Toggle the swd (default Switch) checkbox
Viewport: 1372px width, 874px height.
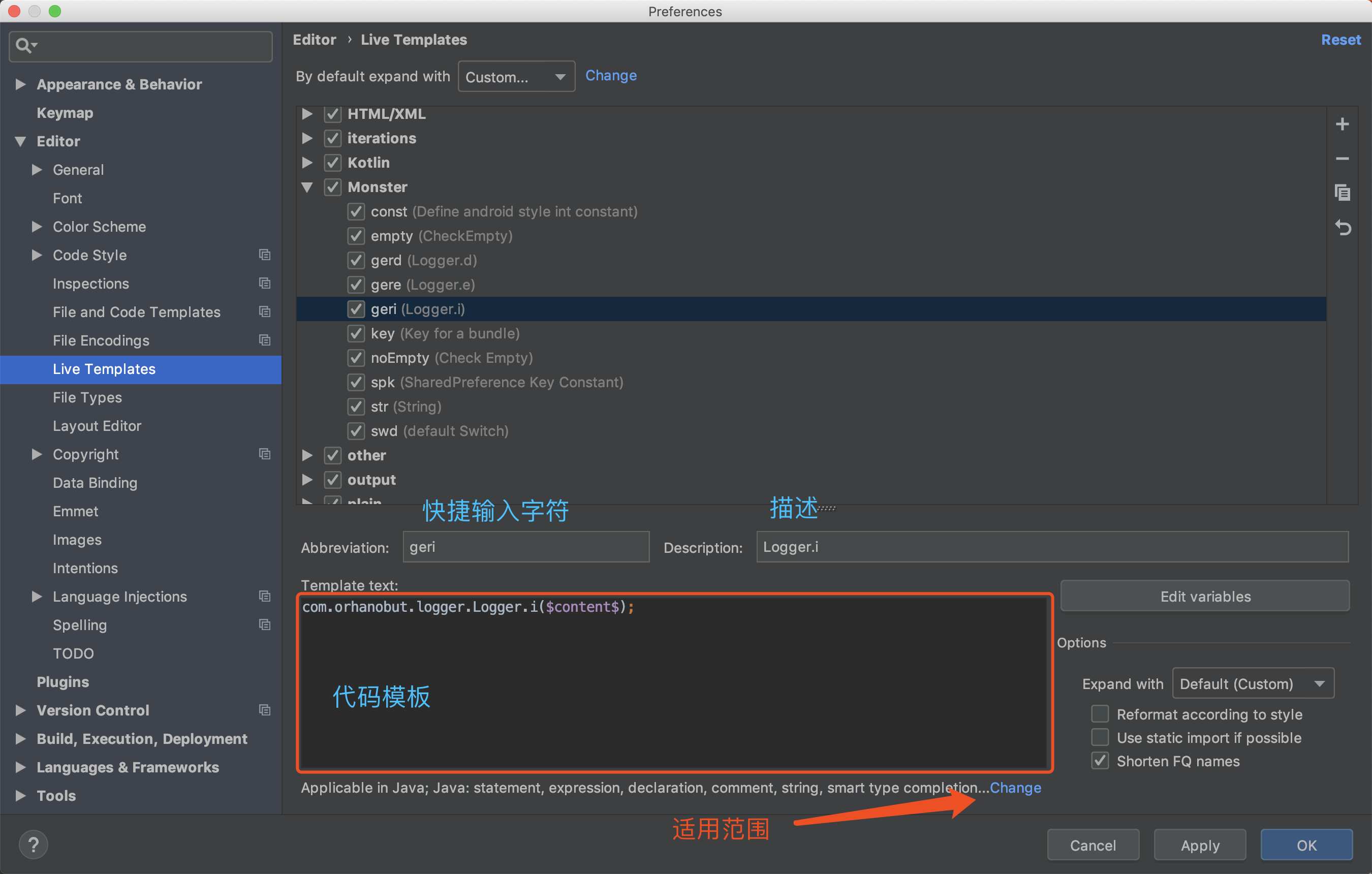[x=356, y=431]
